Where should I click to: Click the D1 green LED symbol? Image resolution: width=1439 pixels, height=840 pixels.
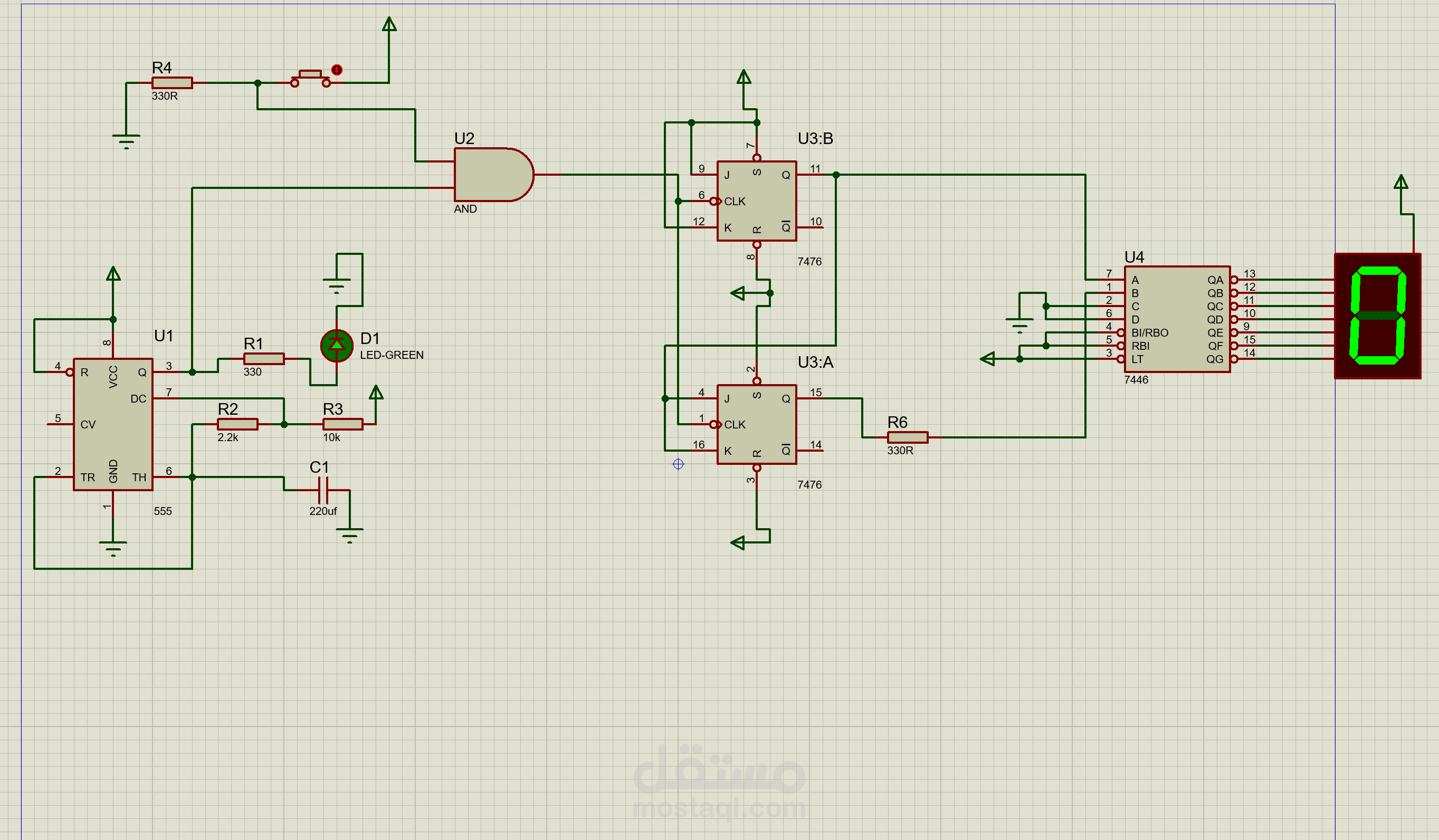pos(337,346)
